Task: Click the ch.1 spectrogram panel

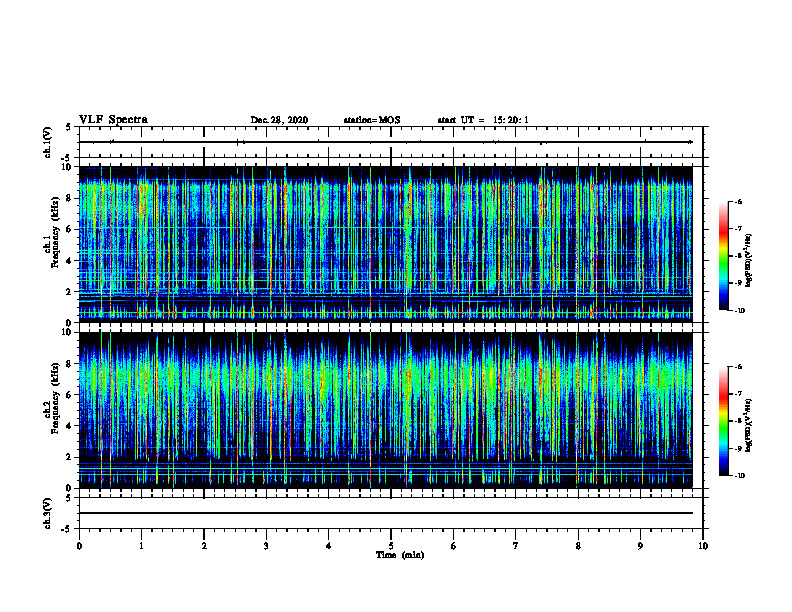Action: (385, 244)
